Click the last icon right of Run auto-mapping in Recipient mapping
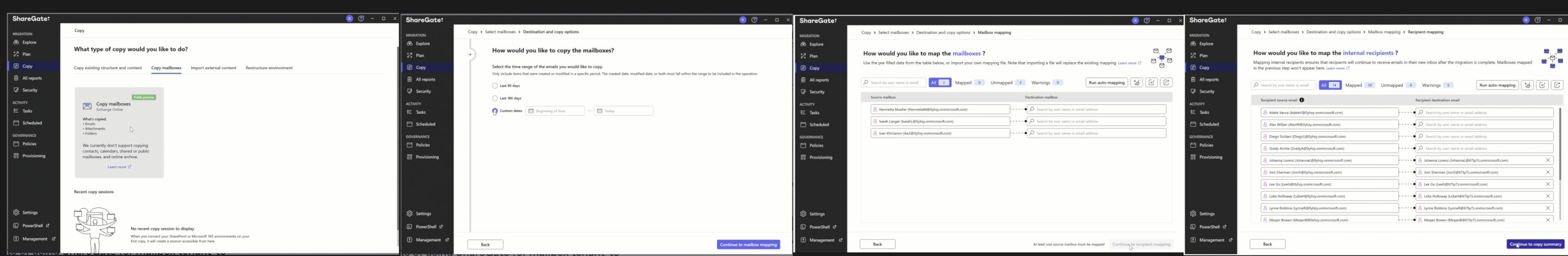This screenshot has width=1568, height=256. (x=1557, y=85)
